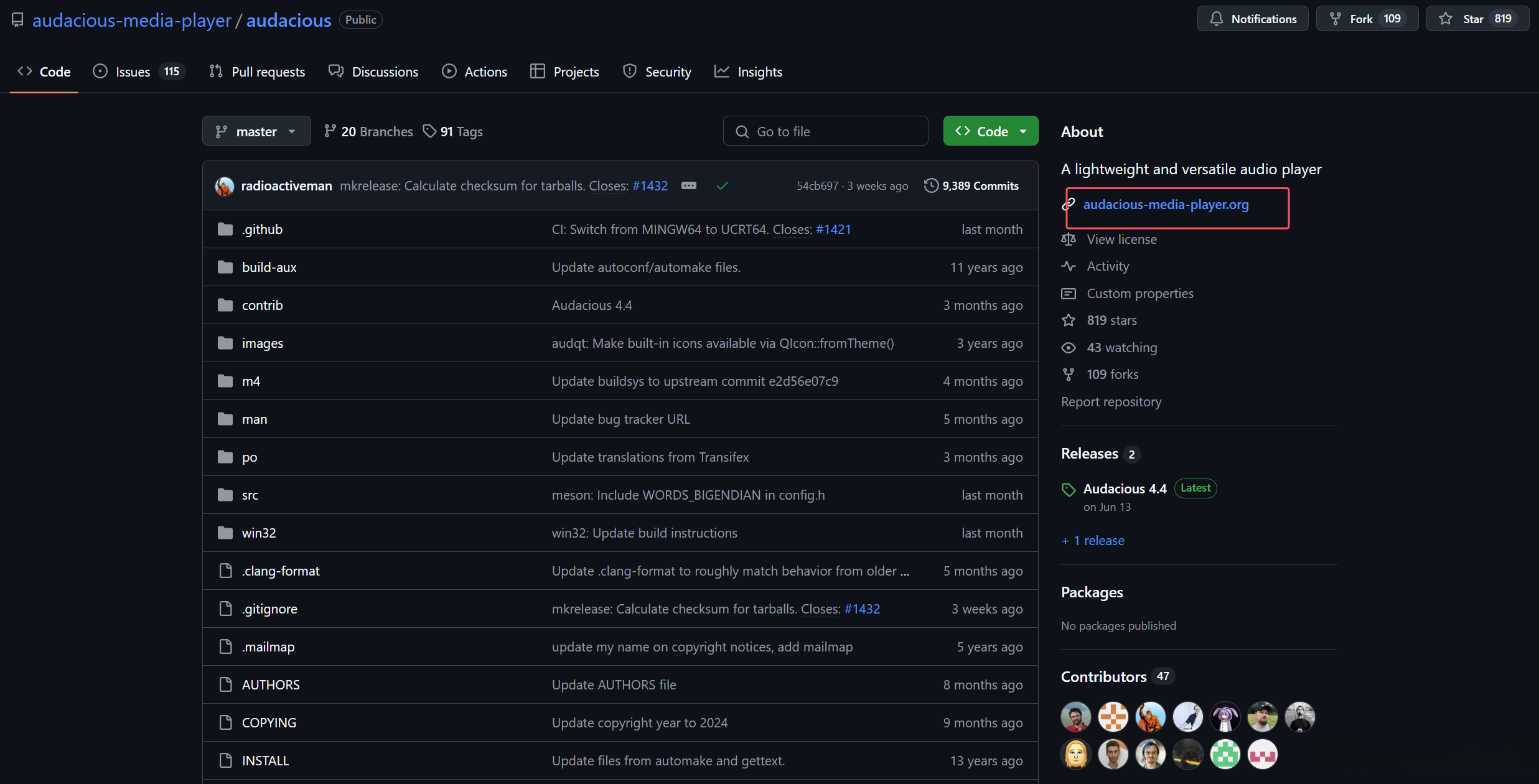The image size is (1539, 784).
Task: Click the Notifications bell button
Action: 1252,19
